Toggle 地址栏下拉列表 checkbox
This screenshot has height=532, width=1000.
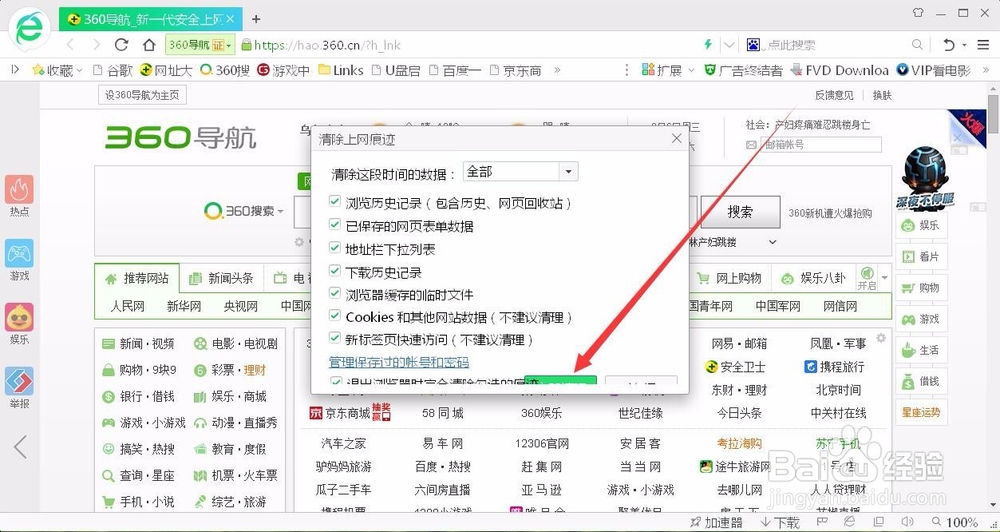pyautogui.click(x=335, y=248)
